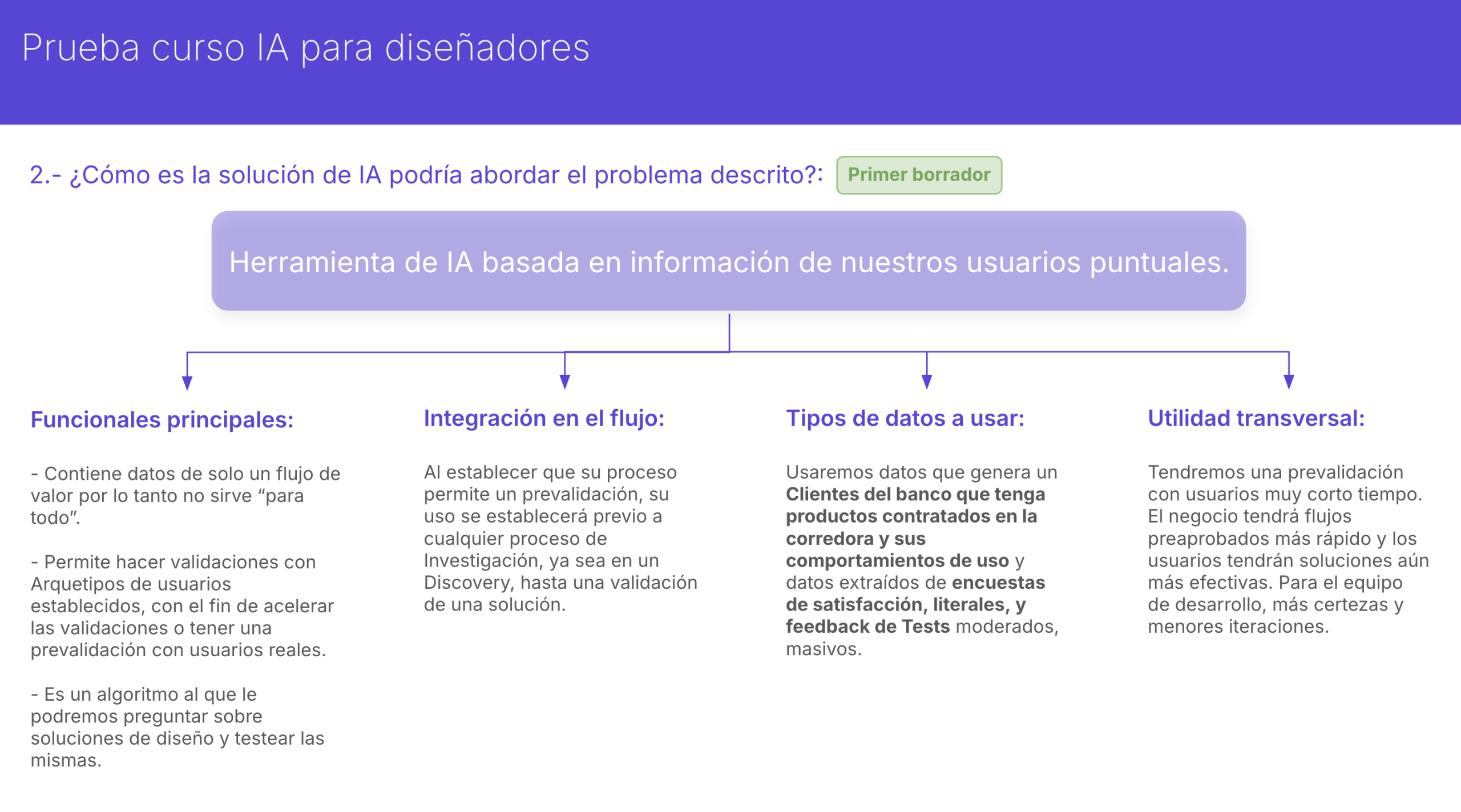The height and width of the screenshot is (812, 1461).
Task: Select the 'Integración en el flujo:' heading
Action: pos(544,419)
